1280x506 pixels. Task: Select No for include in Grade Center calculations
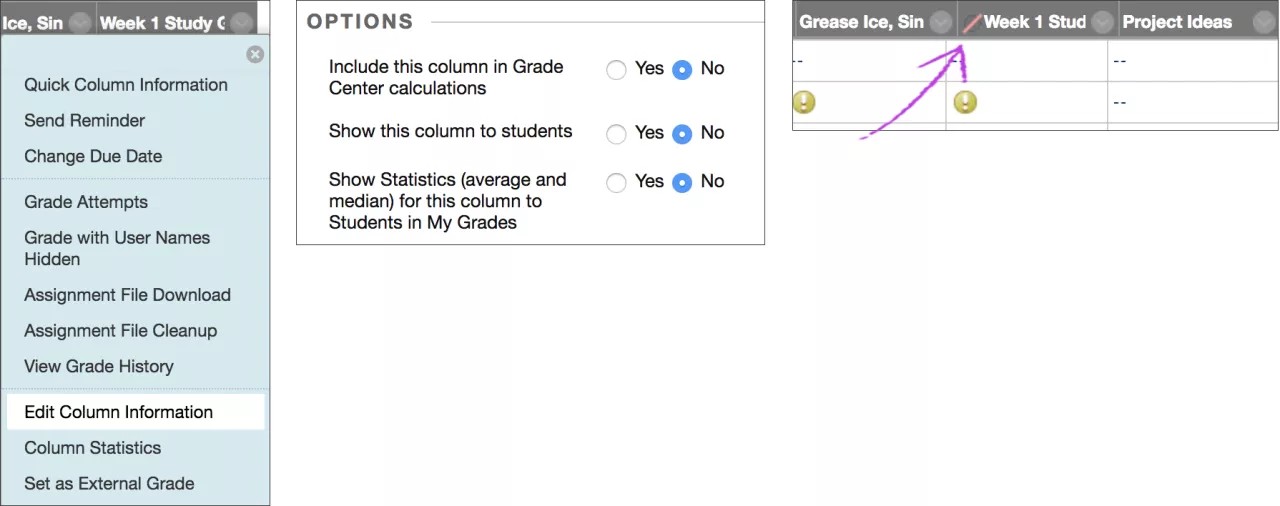click(682, 69)
